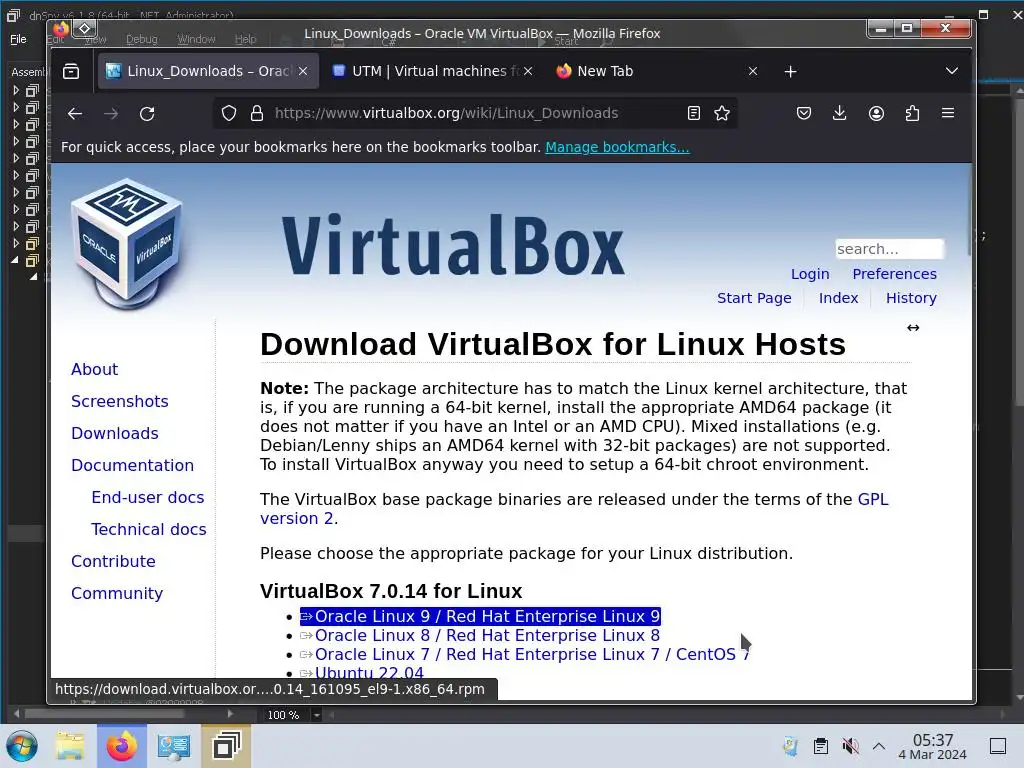Reload the page with the refresh icon
The height and width of the screenshot is (768, 1024).
click(147, 114)
